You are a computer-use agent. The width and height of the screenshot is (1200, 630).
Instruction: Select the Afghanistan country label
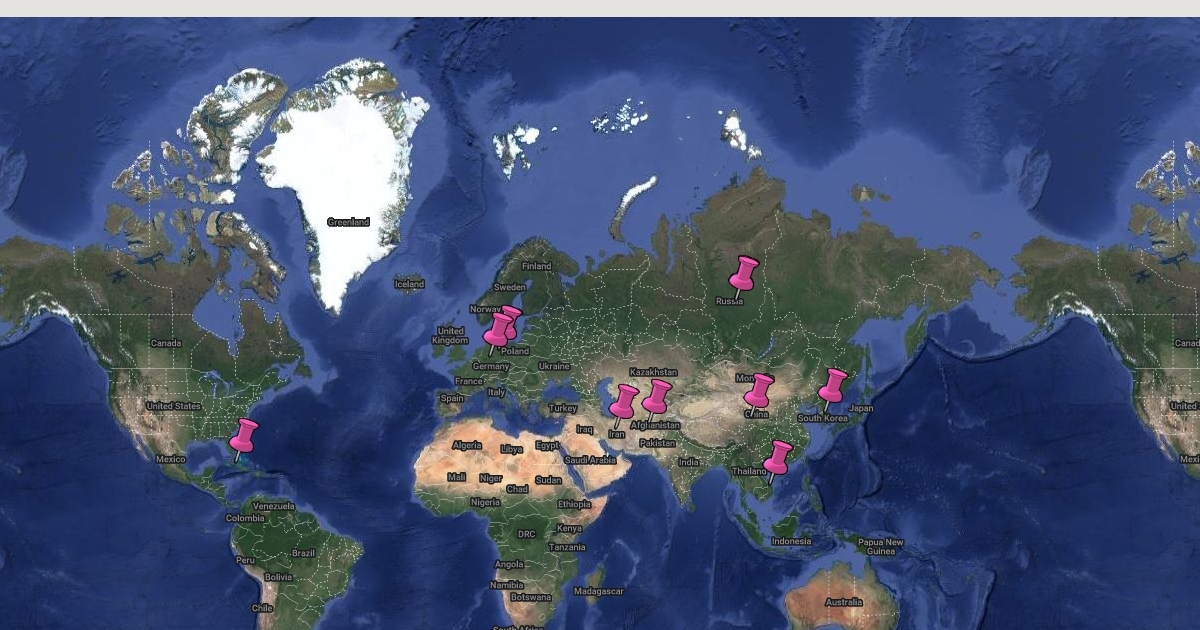[655, 425]
